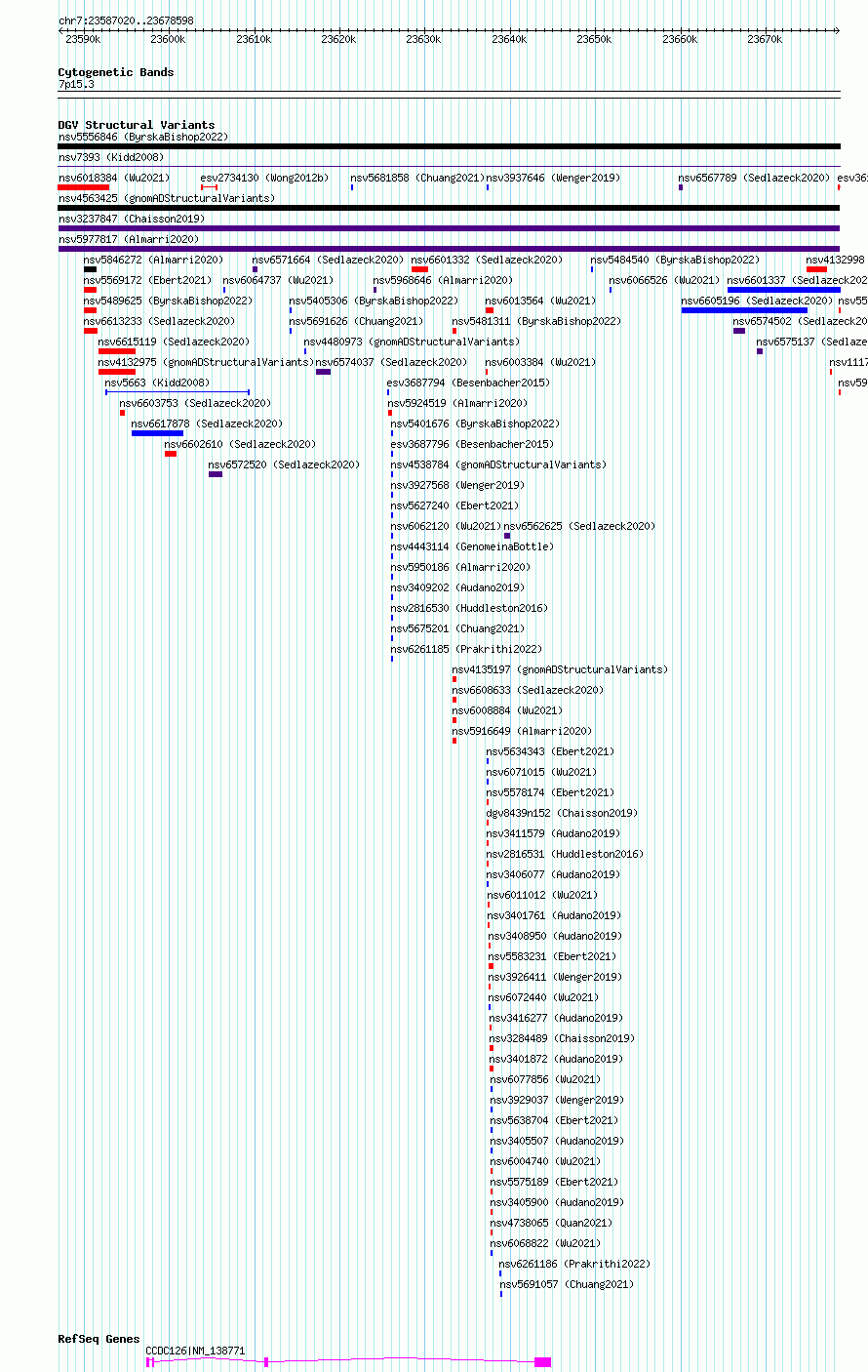Open variant nsv6574502 (Sedlazeck2020)
The height and width of the screenshot is (1372, 868).
801,321
